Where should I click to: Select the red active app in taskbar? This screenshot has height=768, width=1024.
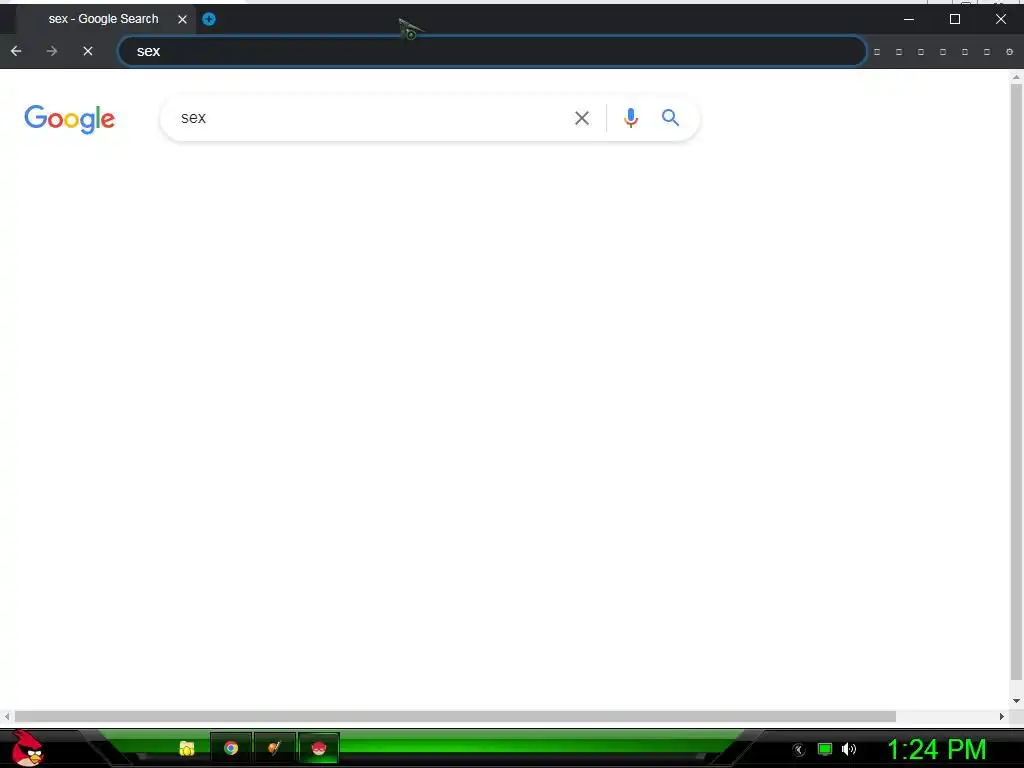(x=319, y=748)
